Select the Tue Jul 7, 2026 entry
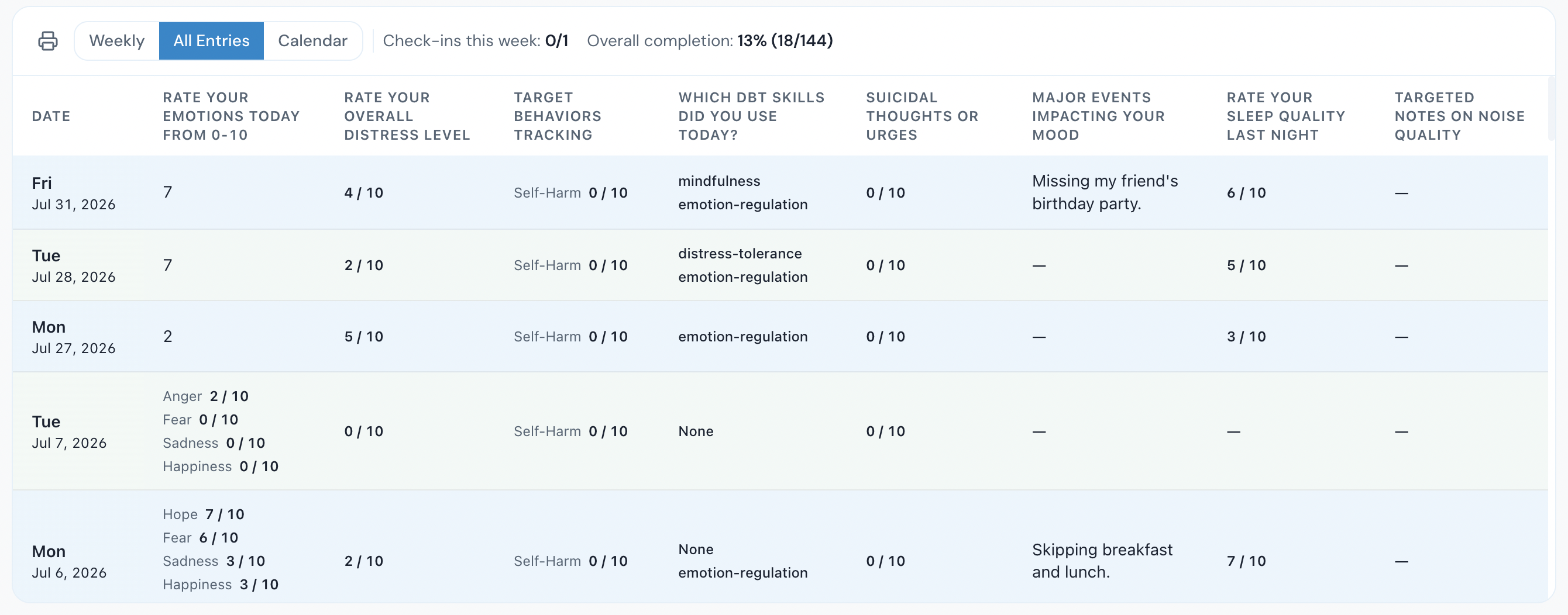 pyautogui.click(x=780, y=431)
